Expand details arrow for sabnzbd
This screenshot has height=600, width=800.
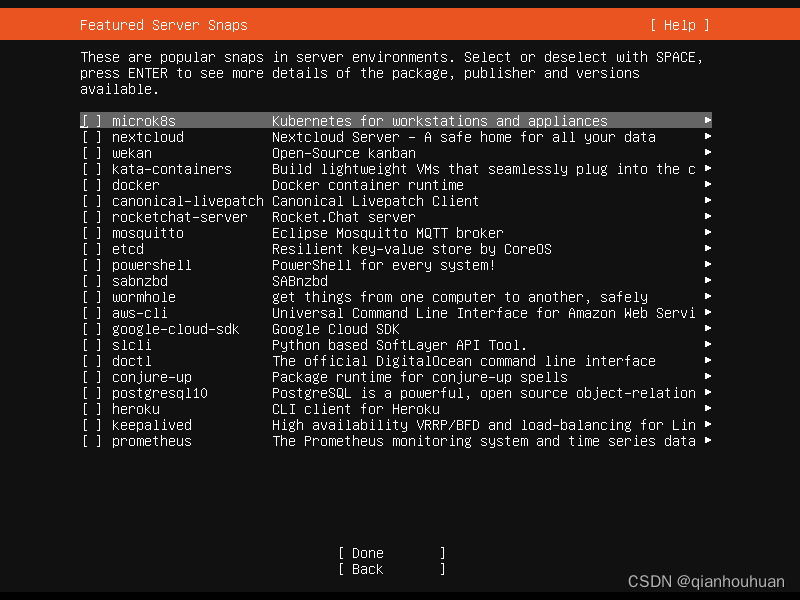coord(708,280)
